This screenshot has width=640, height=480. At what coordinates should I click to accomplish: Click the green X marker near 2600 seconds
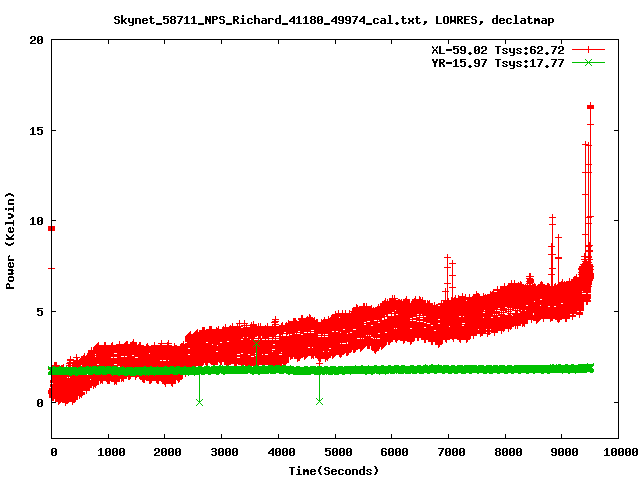[x=199, y=402]
